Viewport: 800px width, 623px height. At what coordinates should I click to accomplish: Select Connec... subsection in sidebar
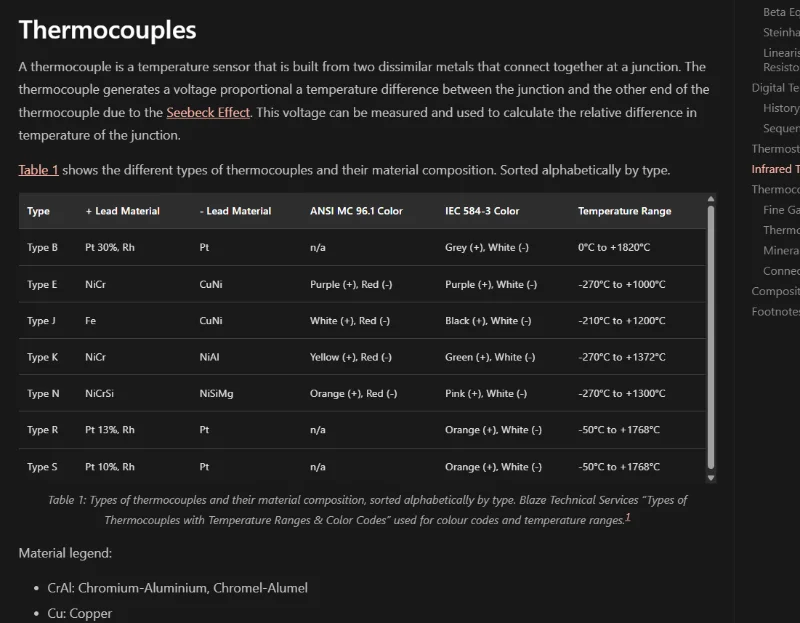(x=781, y=271)
